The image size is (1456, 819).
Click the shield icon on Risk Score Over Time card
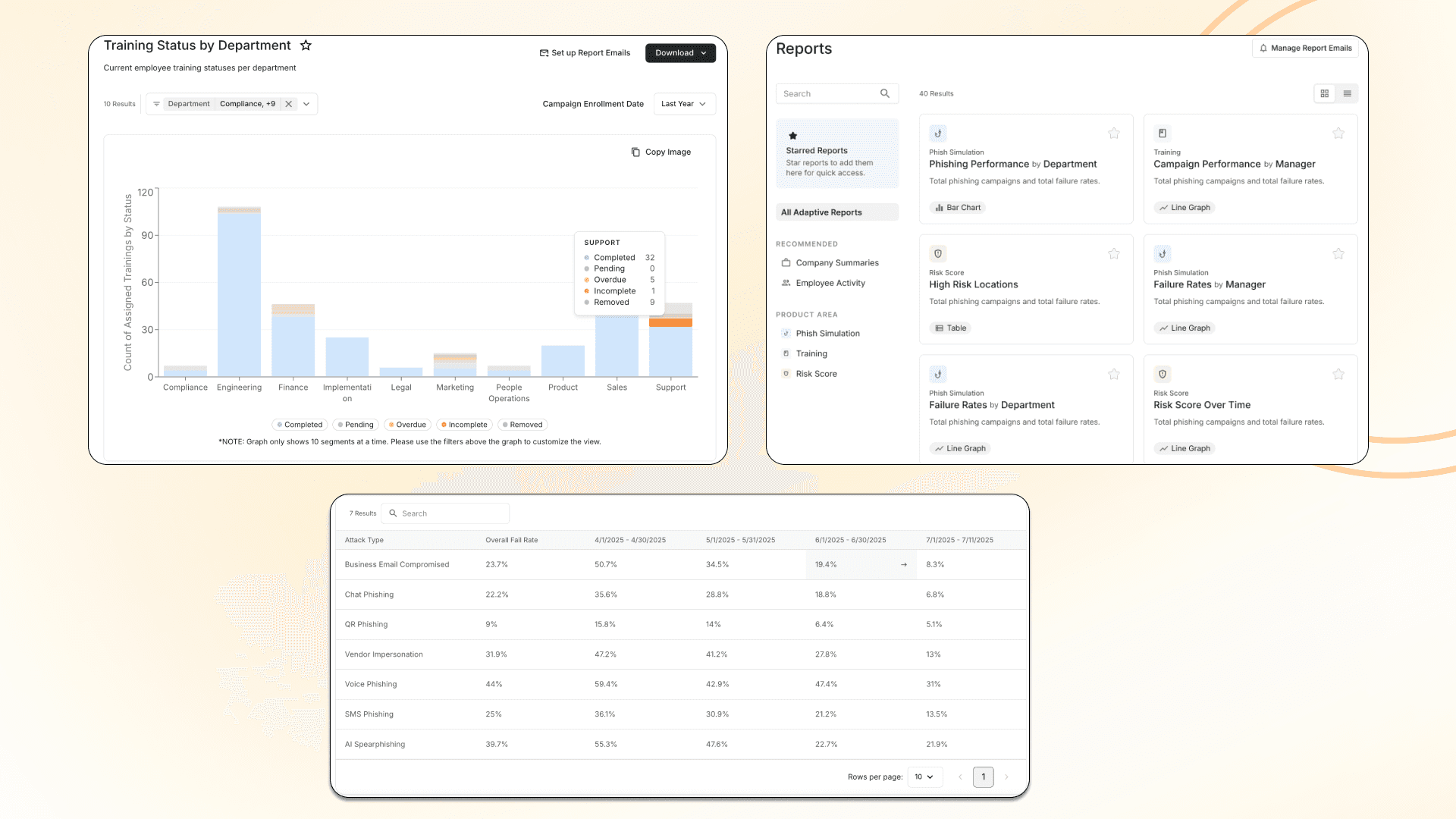1162,375
